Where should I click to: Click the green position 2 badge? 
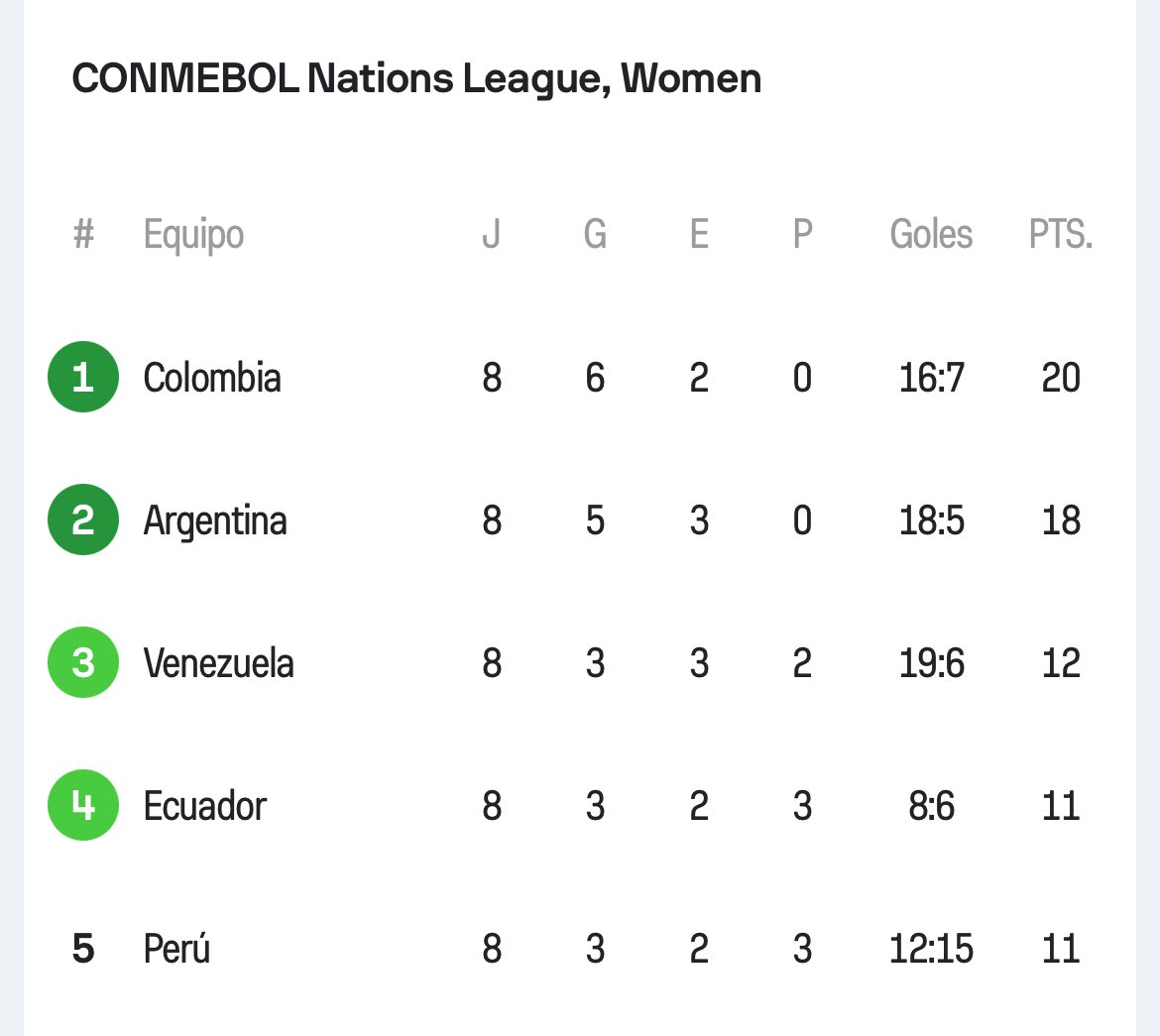click(83, 519)
